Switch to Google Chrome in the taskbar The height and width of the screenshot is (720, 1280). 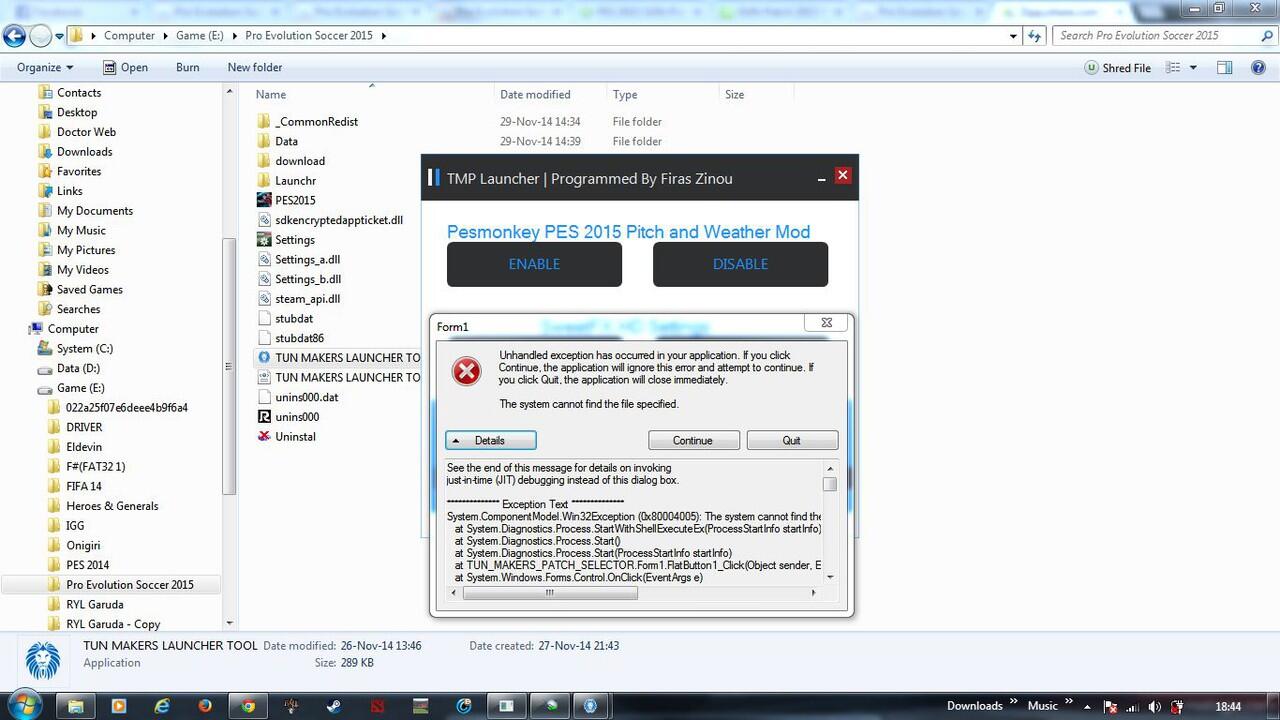click(248, 705)
